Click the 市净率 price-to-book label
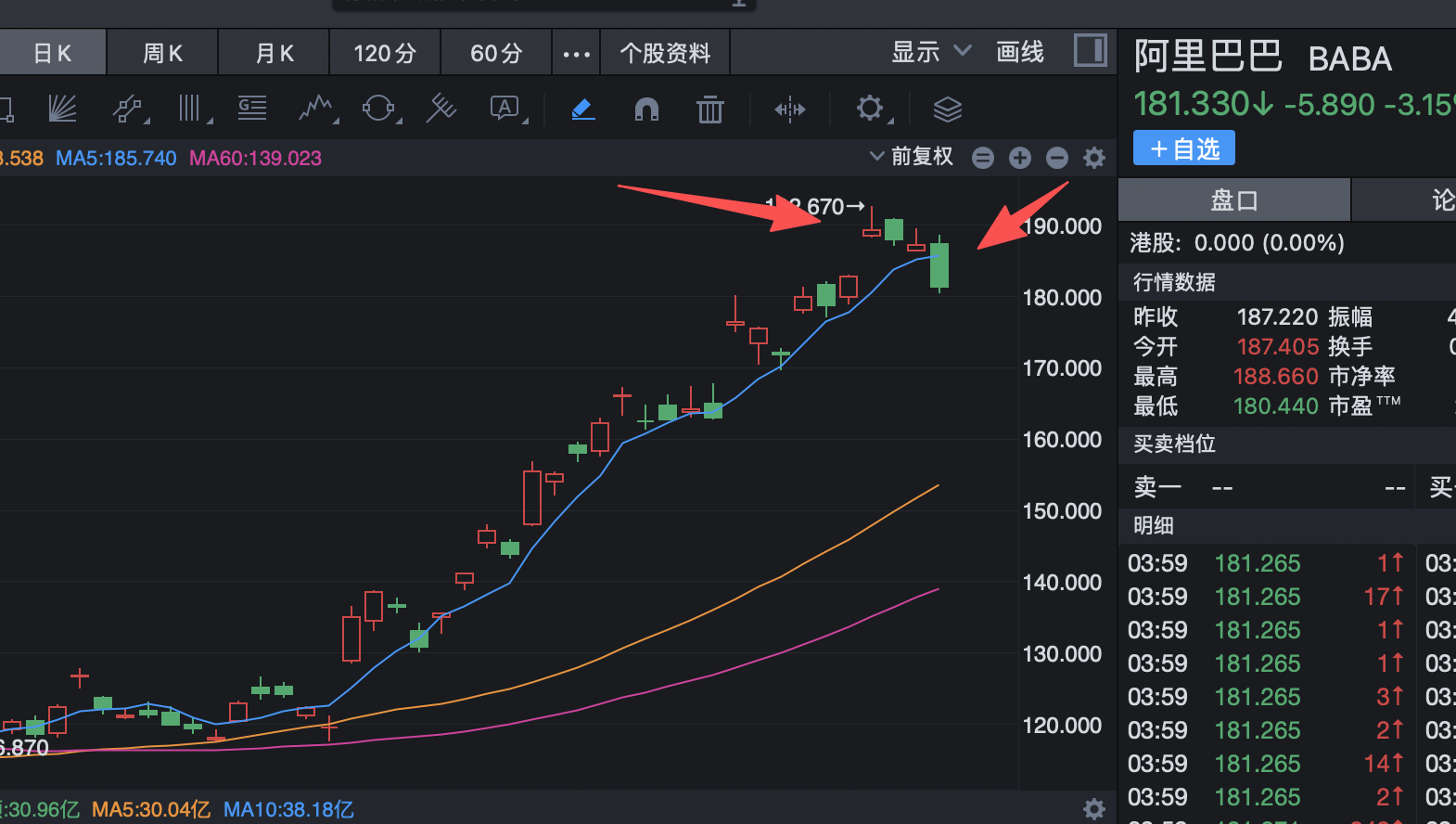Image resolution: width=1456 pixels, height=824 pixels. point(1361,377)
